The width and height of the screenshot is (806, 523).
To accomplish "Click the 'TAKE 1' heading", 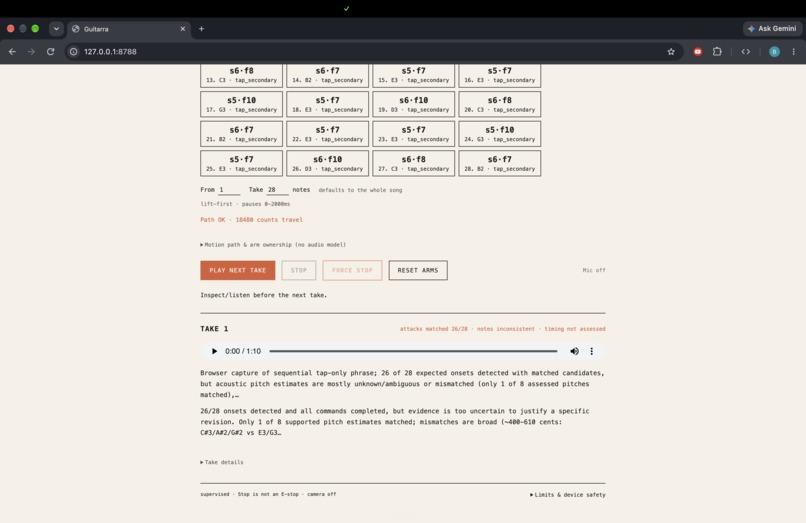I will pos(214,329).
